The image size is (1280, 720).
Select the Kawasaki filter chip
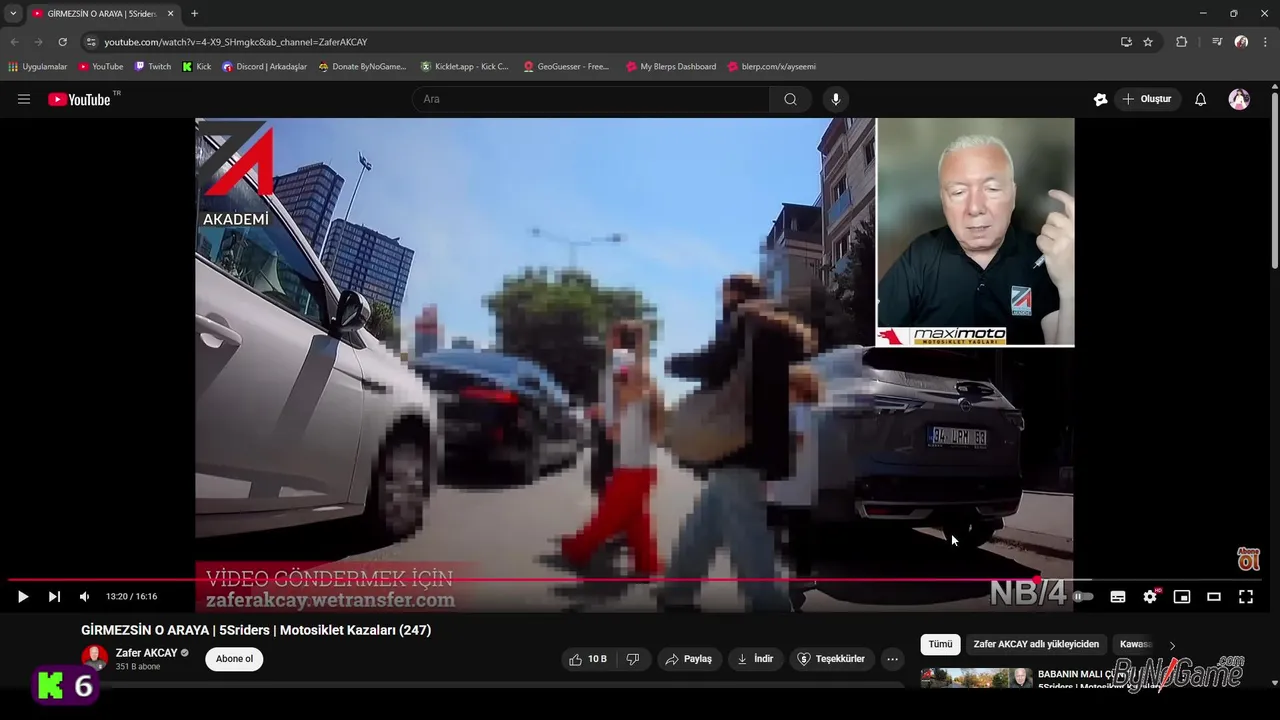1136,644
